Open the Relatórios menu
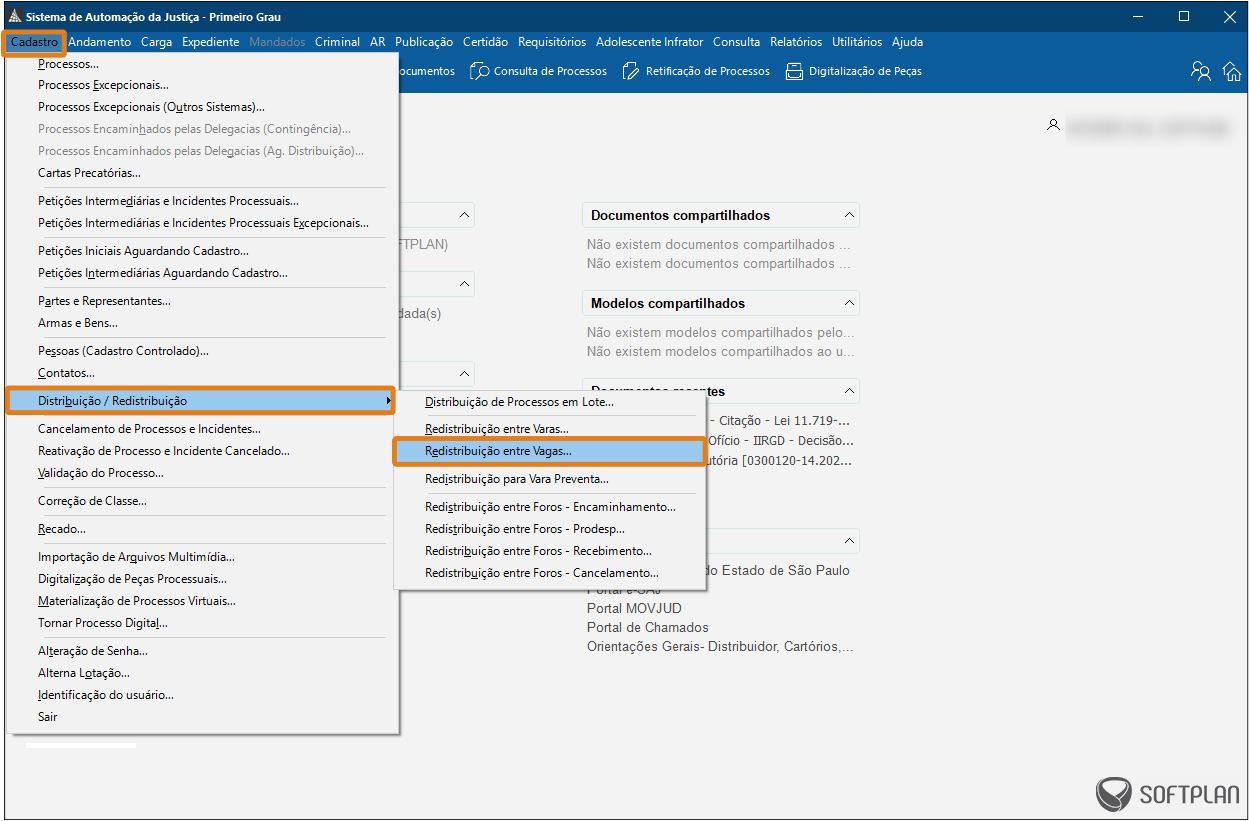Screen dimensions: 1249x821 pos(796,42)
